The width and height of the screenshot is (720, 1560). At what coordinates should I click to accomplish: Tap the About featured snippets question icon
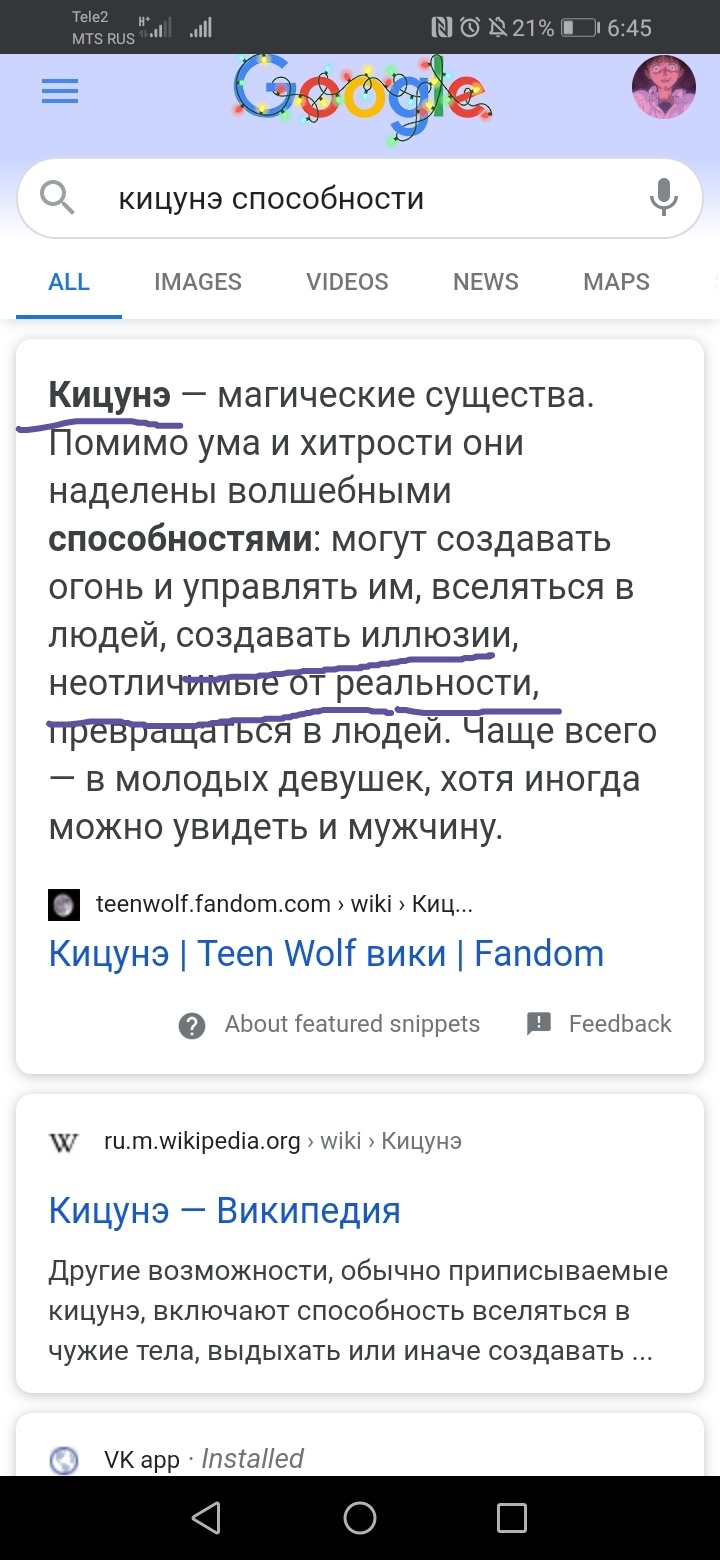point(191,1025)
